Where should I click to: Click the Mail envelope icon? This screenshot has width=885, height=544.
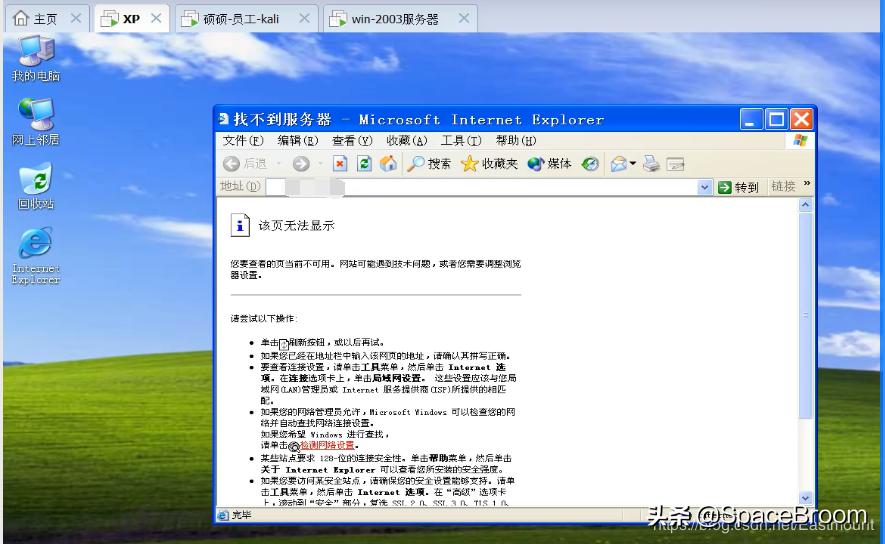click(x=619, y=164)
